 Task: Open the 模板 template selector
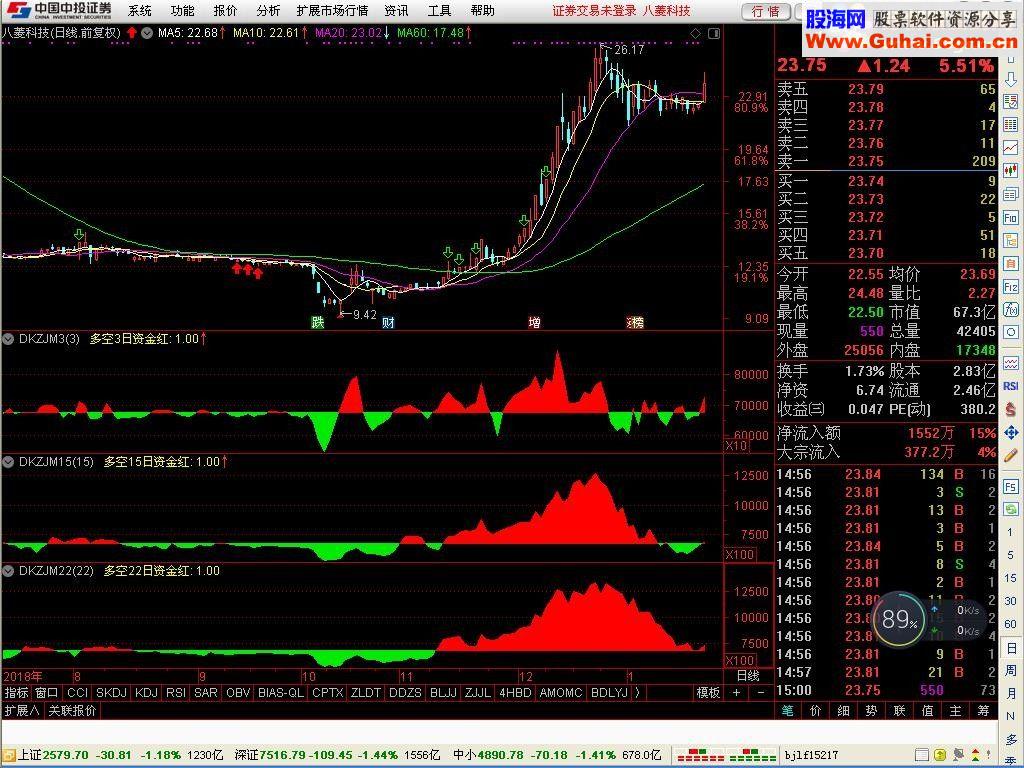tap(708, 692)
